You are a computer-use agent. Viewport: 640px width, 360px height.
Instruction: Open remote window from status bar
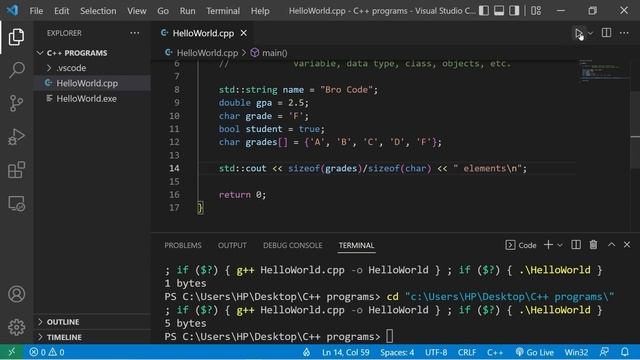coord(11,352)
